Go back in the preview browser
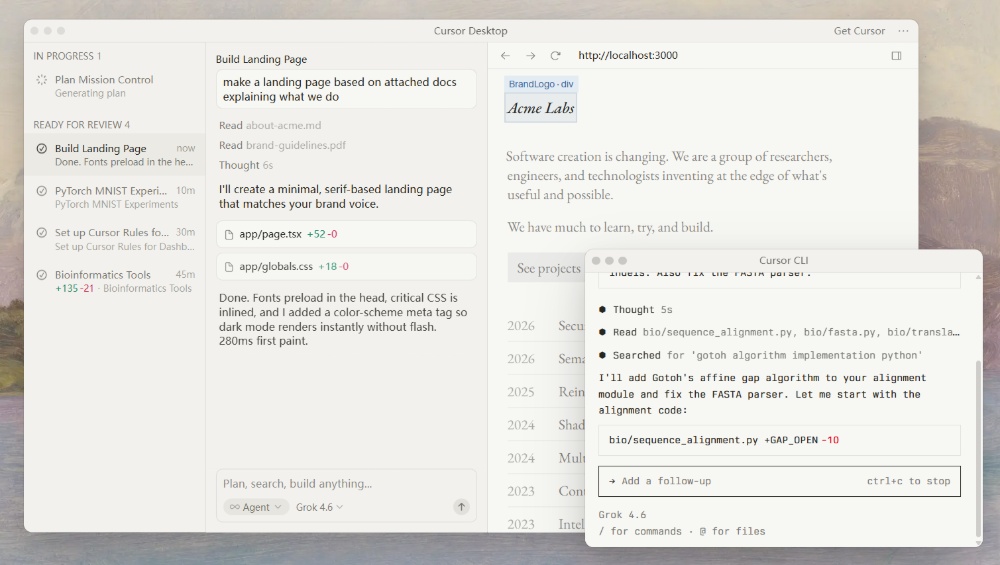 click(x=505, y=55)
